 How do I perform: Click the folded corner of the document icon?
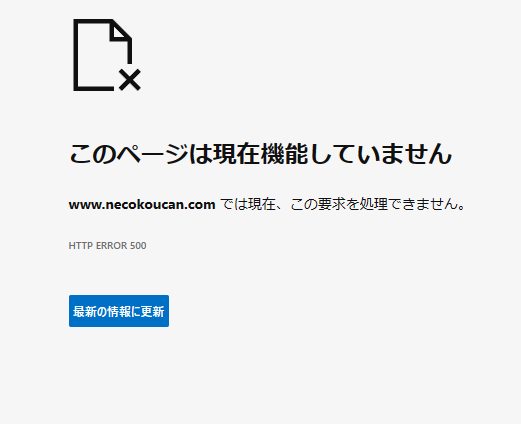pyautogui.click(x=120, y=33)
